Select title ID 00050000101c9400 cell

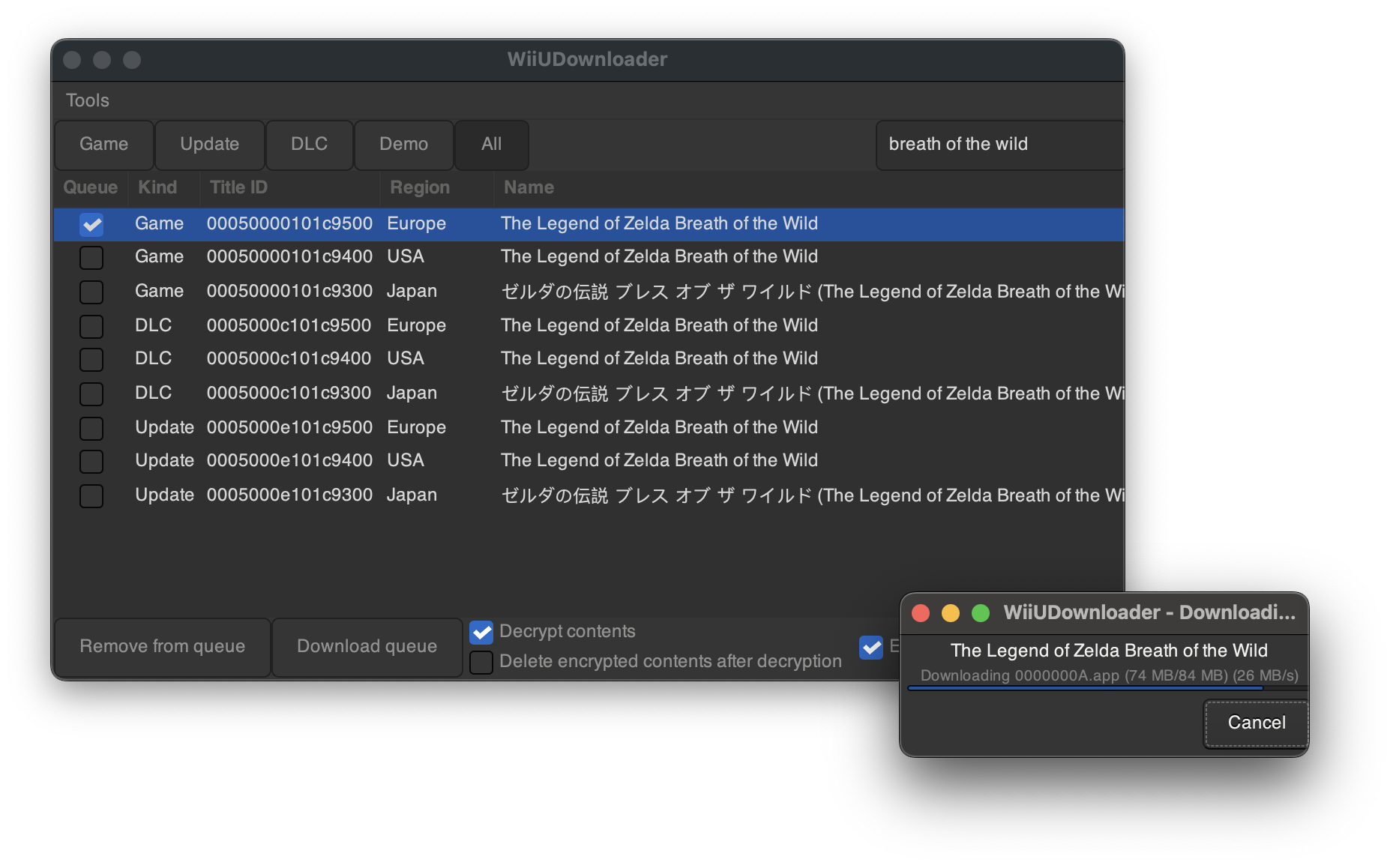click(289, 256)
